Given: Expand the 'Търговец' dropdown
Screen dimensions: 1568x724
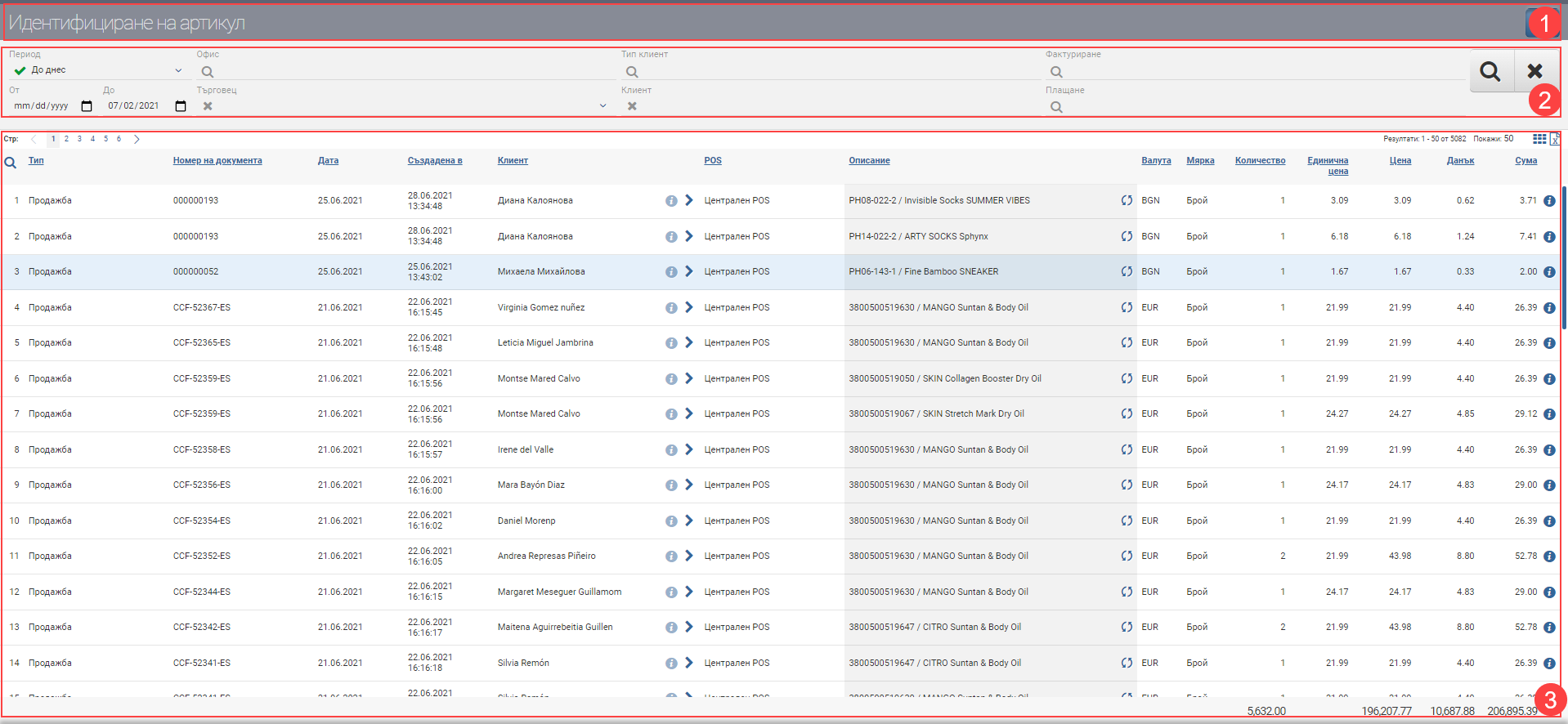Looking at the screenshot, I should [603, 106].
